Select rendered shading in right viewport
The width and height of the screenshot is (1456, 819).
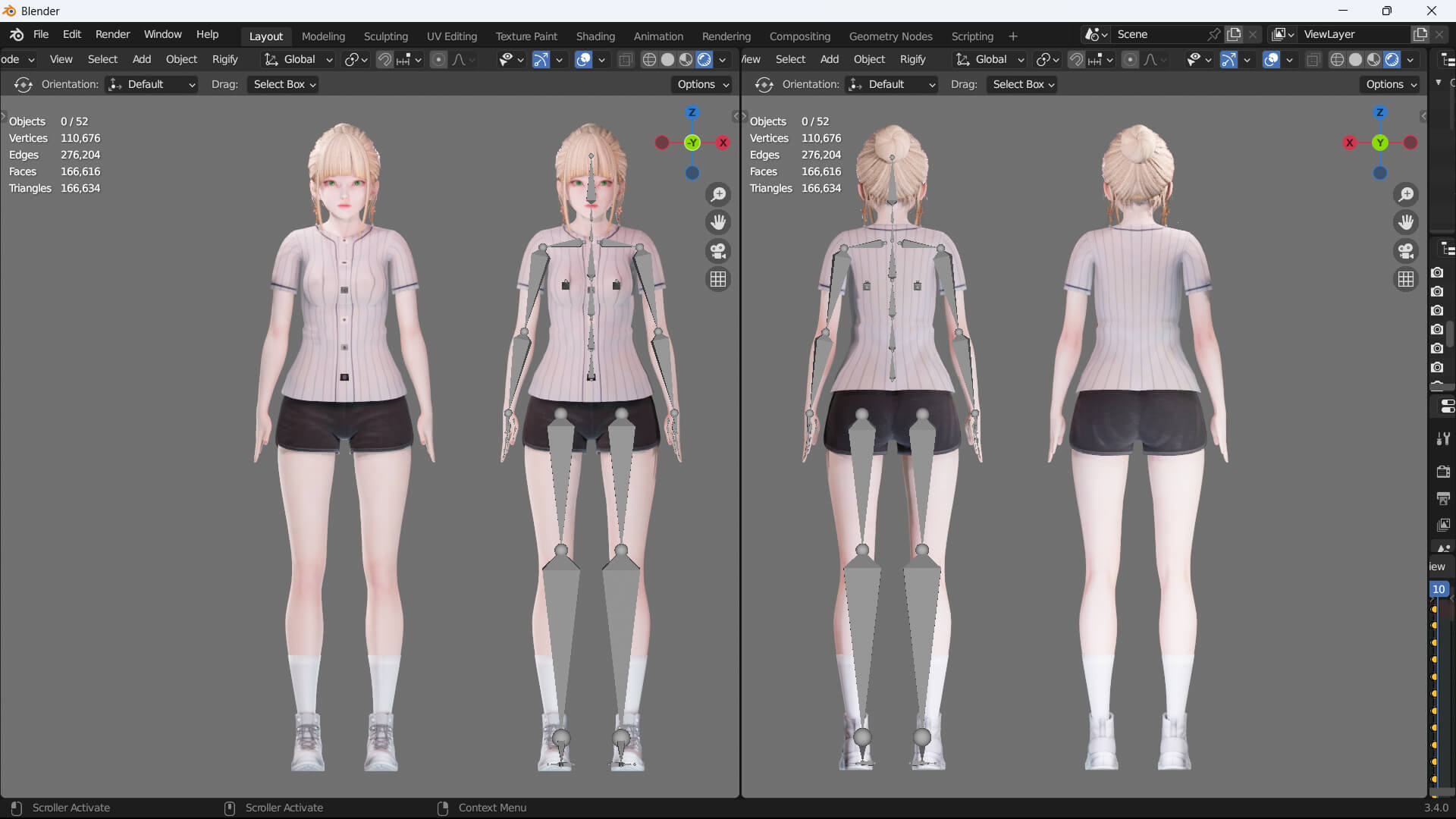(1392, 60)
